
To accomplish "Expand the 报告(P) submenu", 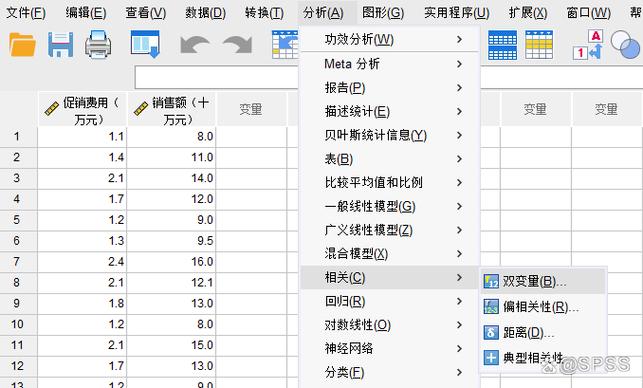I will click(390, 88).
